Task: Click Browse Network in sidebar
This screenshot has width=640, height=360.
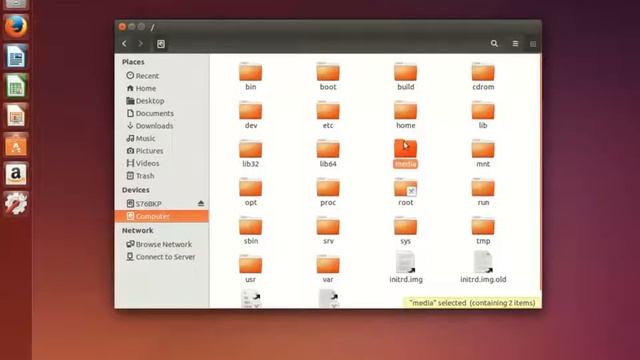Action: coord(159,244)
